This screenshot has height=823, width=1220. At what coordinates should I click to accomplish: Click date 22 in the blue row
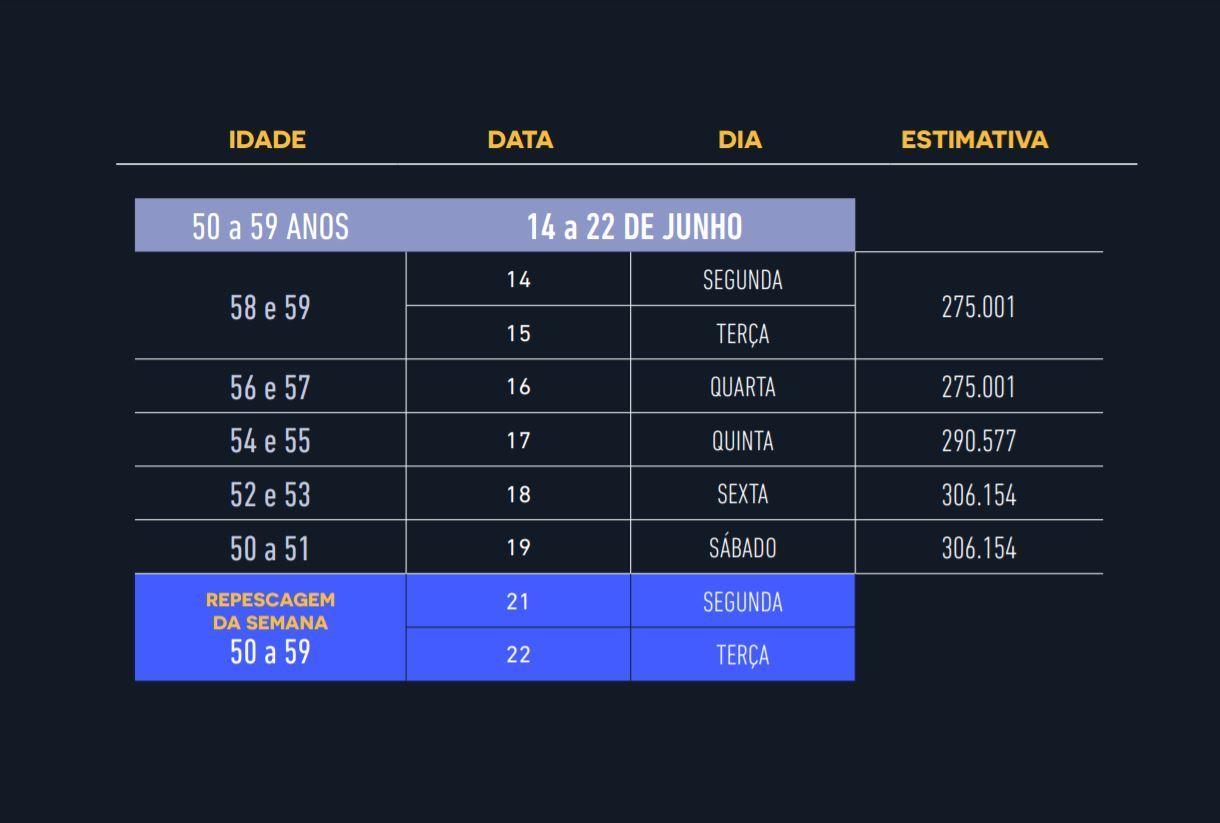(x=518, y=655)
